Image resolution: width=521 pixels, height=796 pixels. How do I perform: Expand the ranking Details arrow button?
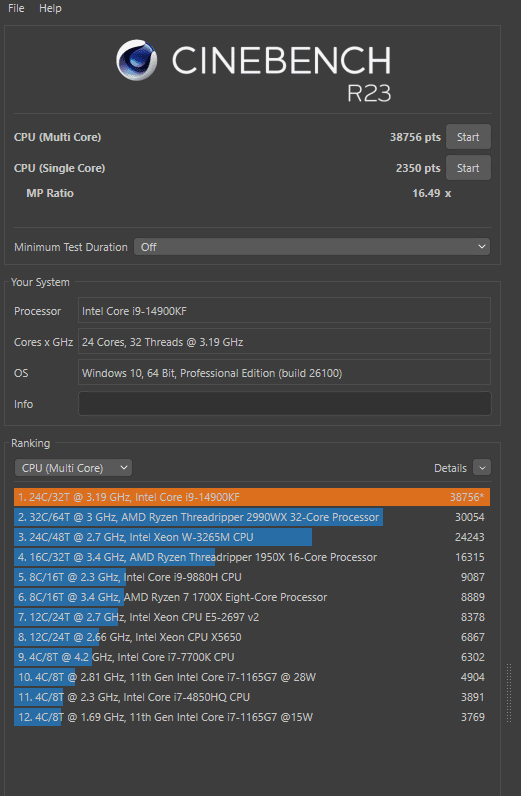pyautogui.click(x=482, y=468)
